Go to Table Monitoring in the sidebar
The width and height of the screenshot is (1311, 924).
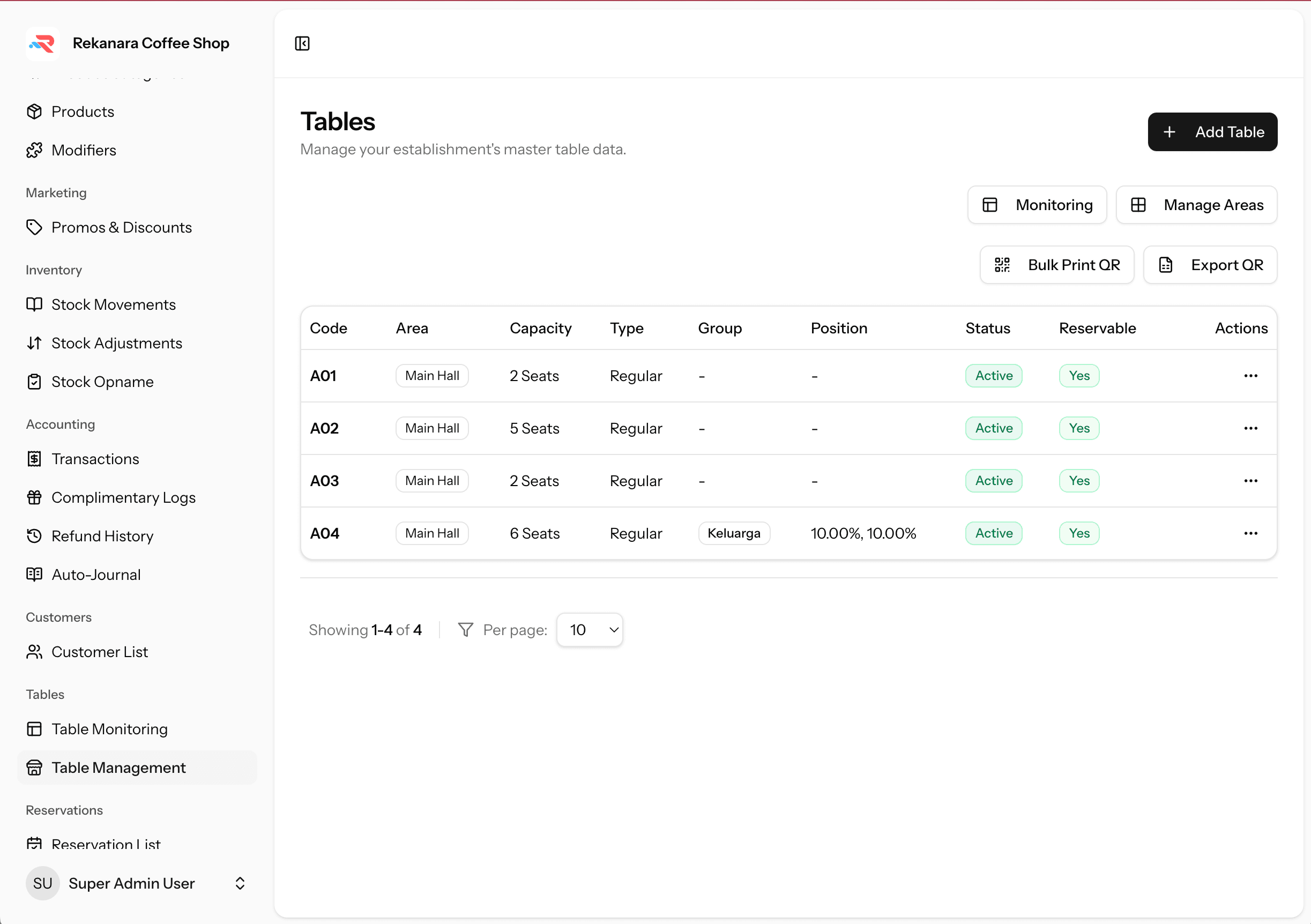point(137,729)
